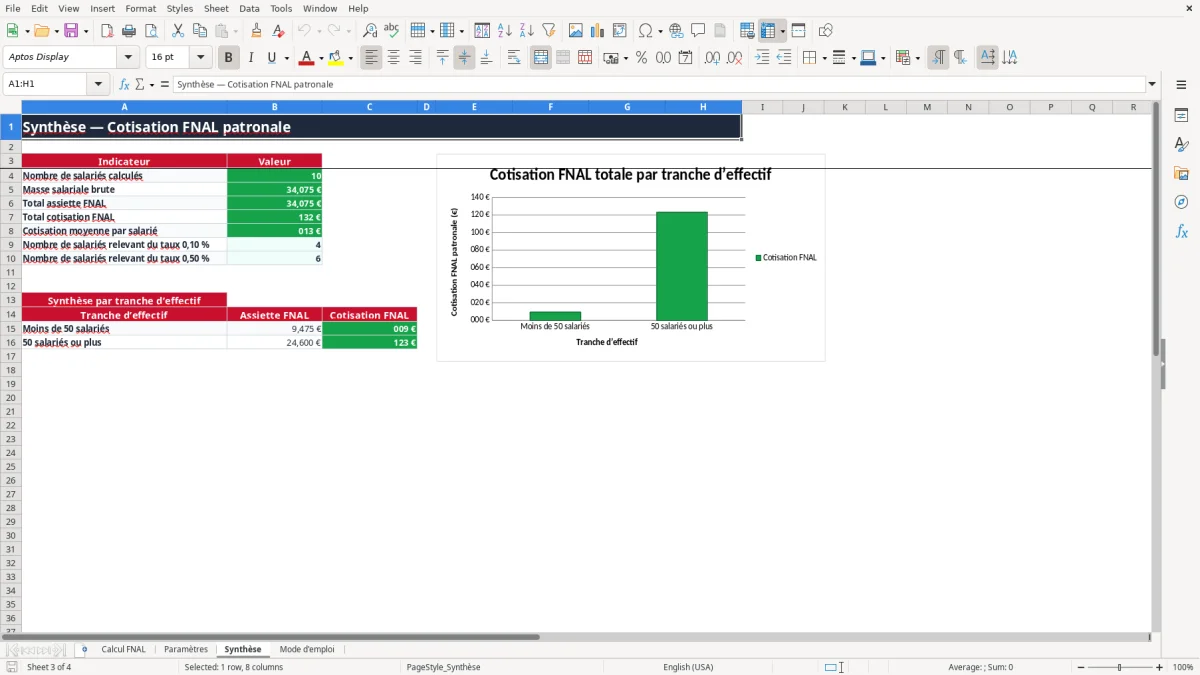Open the Font Name dropdown
This screenshot has height=675, width=1200.
tap(128, 58)
